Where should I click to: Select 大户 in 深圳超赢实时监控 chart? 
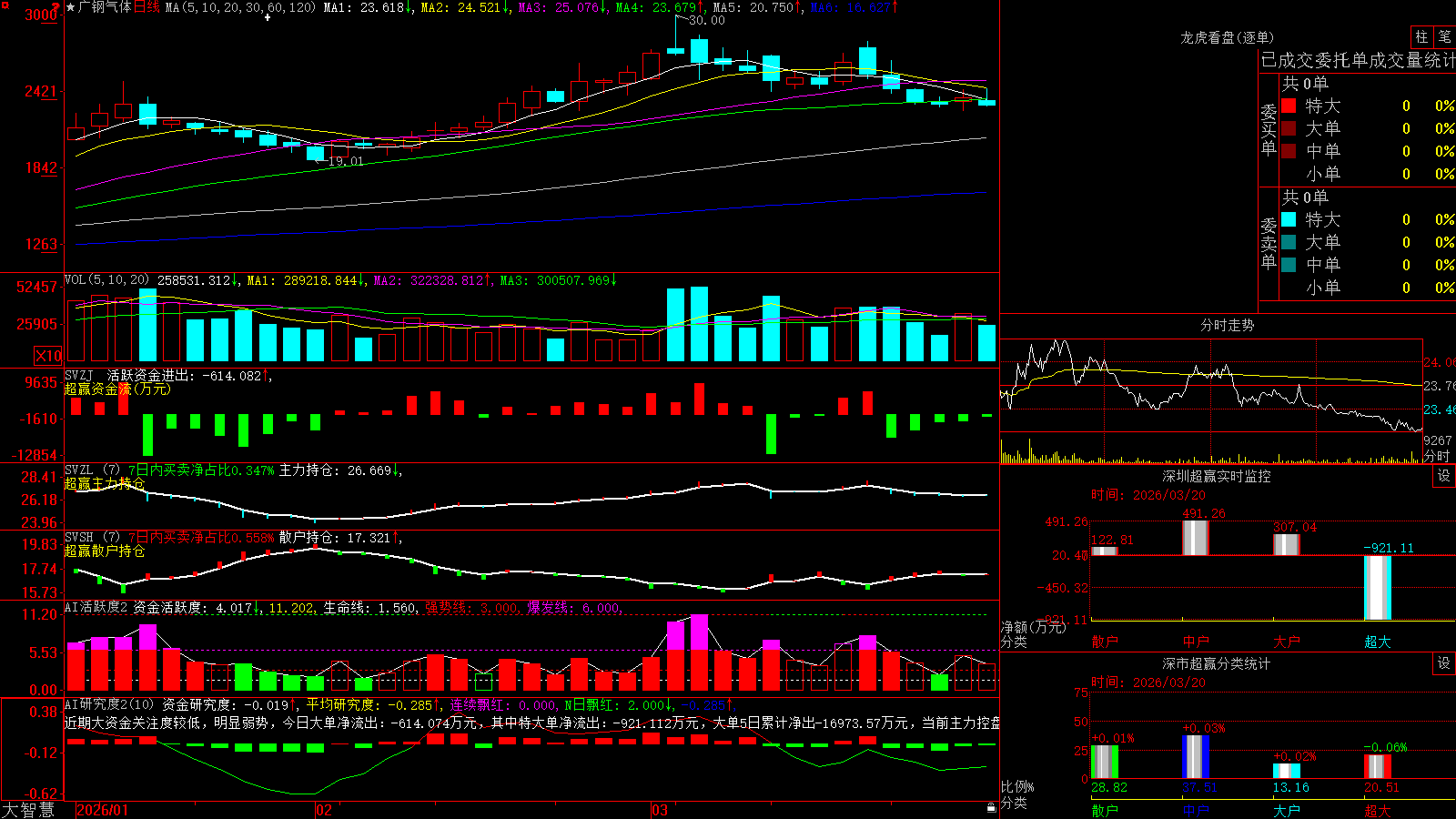pyautogui.click(x=1287, y=642)
